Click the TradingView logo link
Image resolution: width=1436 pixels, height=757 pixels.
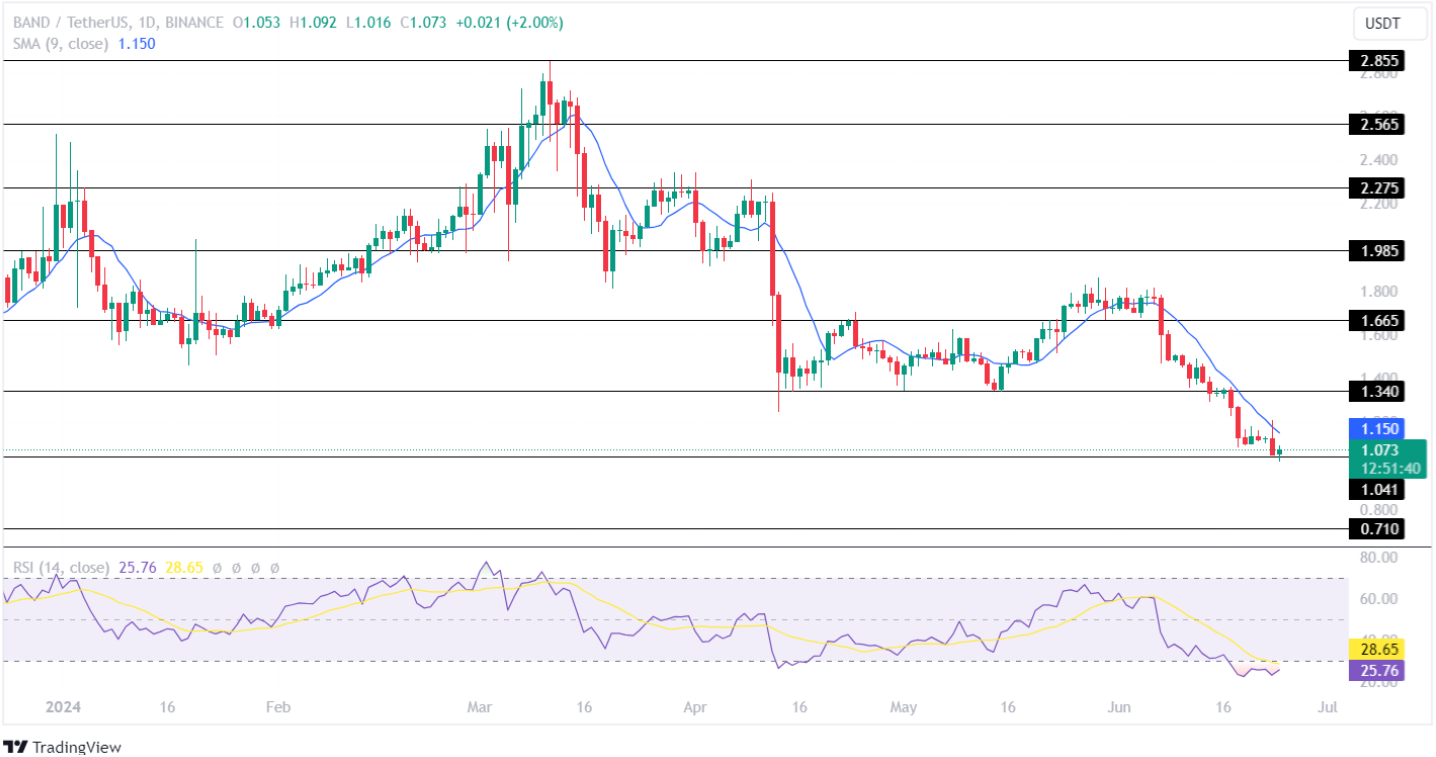point(62,746)
